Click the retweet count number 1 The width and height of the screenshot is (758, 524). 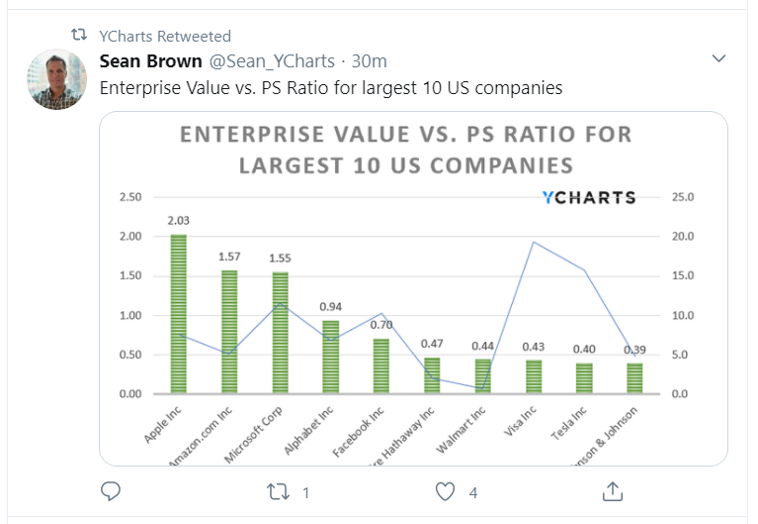(306, 492)
